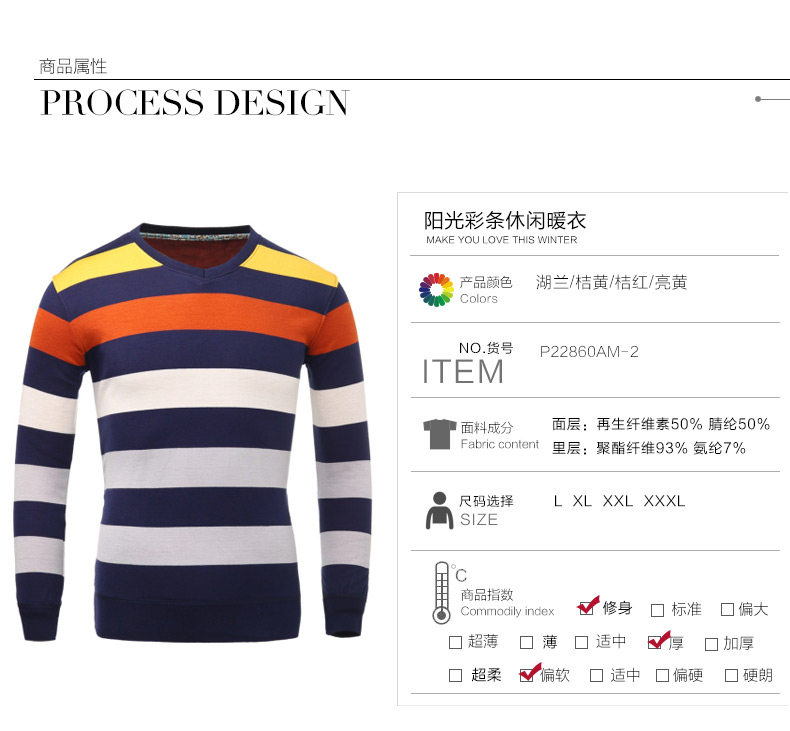Click the 湖兰/桔黄/桔红/亮黄 color text
790x731 pixels.
[x=612, y=282]
